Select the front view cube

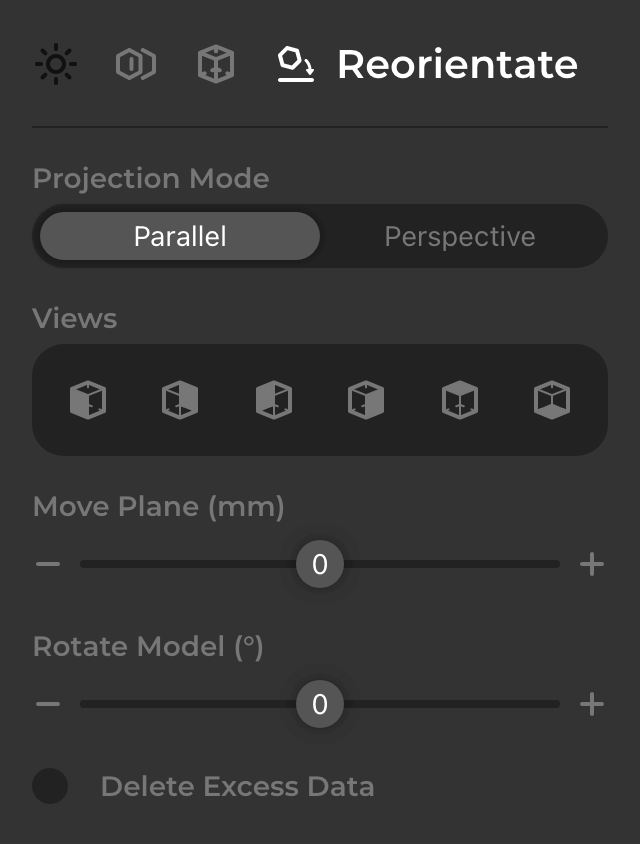click(88, 400)
